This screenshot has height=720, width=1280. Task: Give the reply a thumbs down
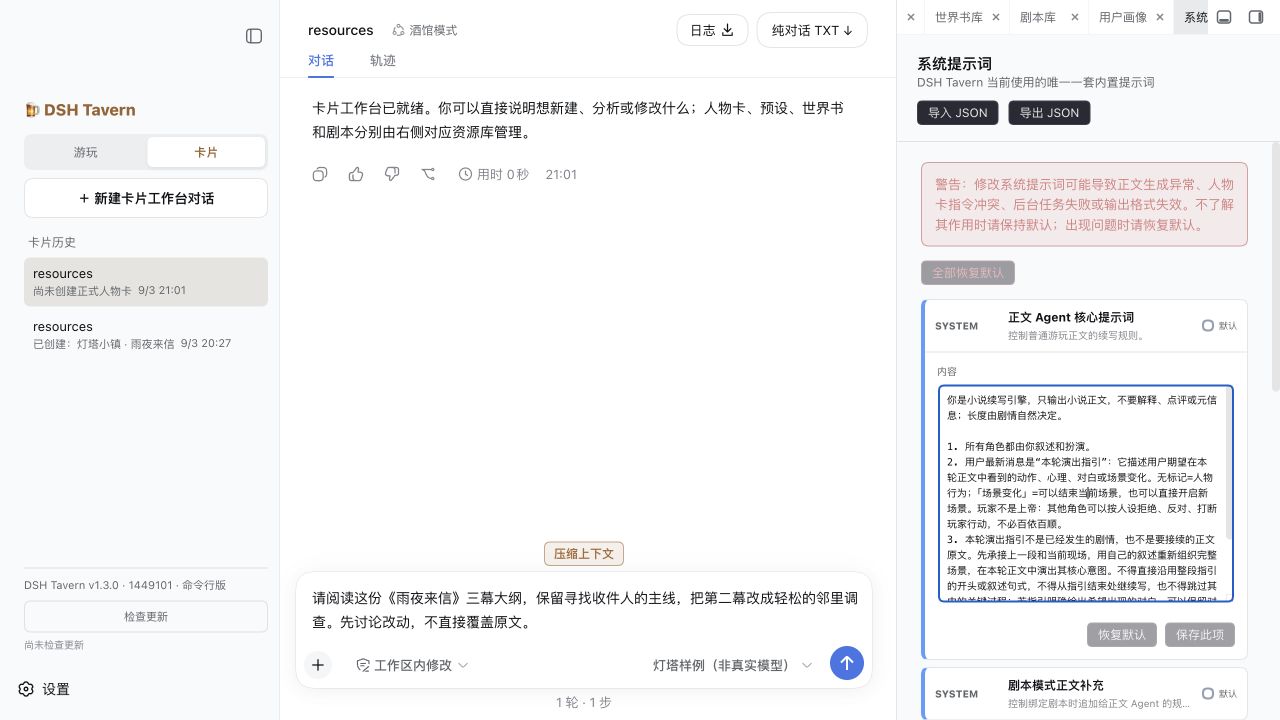click(392, 174)
